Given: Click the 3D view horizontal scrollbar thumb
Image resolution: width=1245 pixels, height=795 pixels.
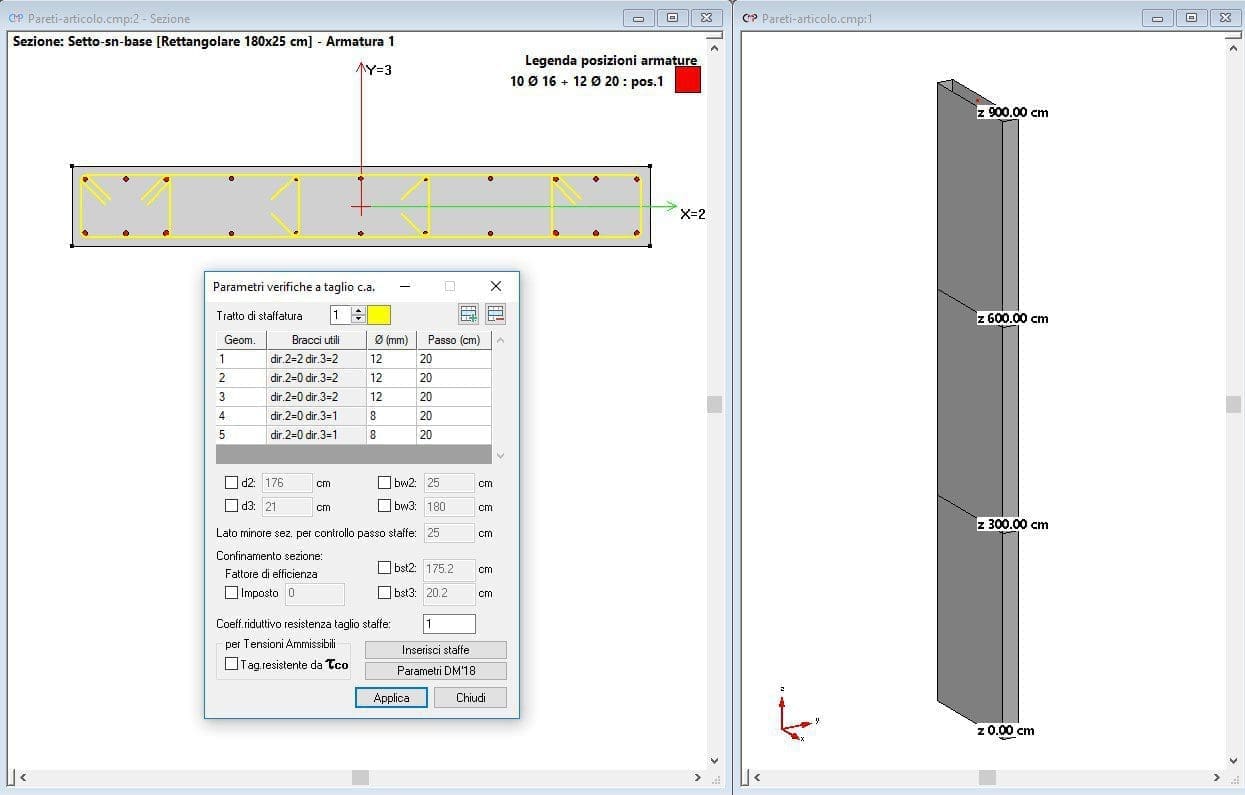Looking at the screenshot, I should pos(987,777).
